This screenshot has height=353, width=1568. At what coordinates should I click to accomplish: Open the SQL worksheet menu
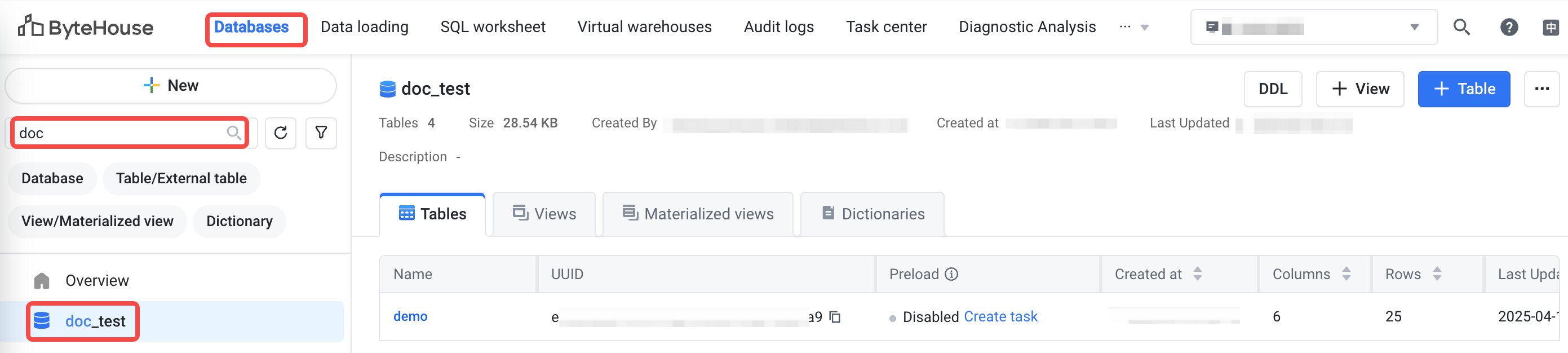[x=493, y=27]
